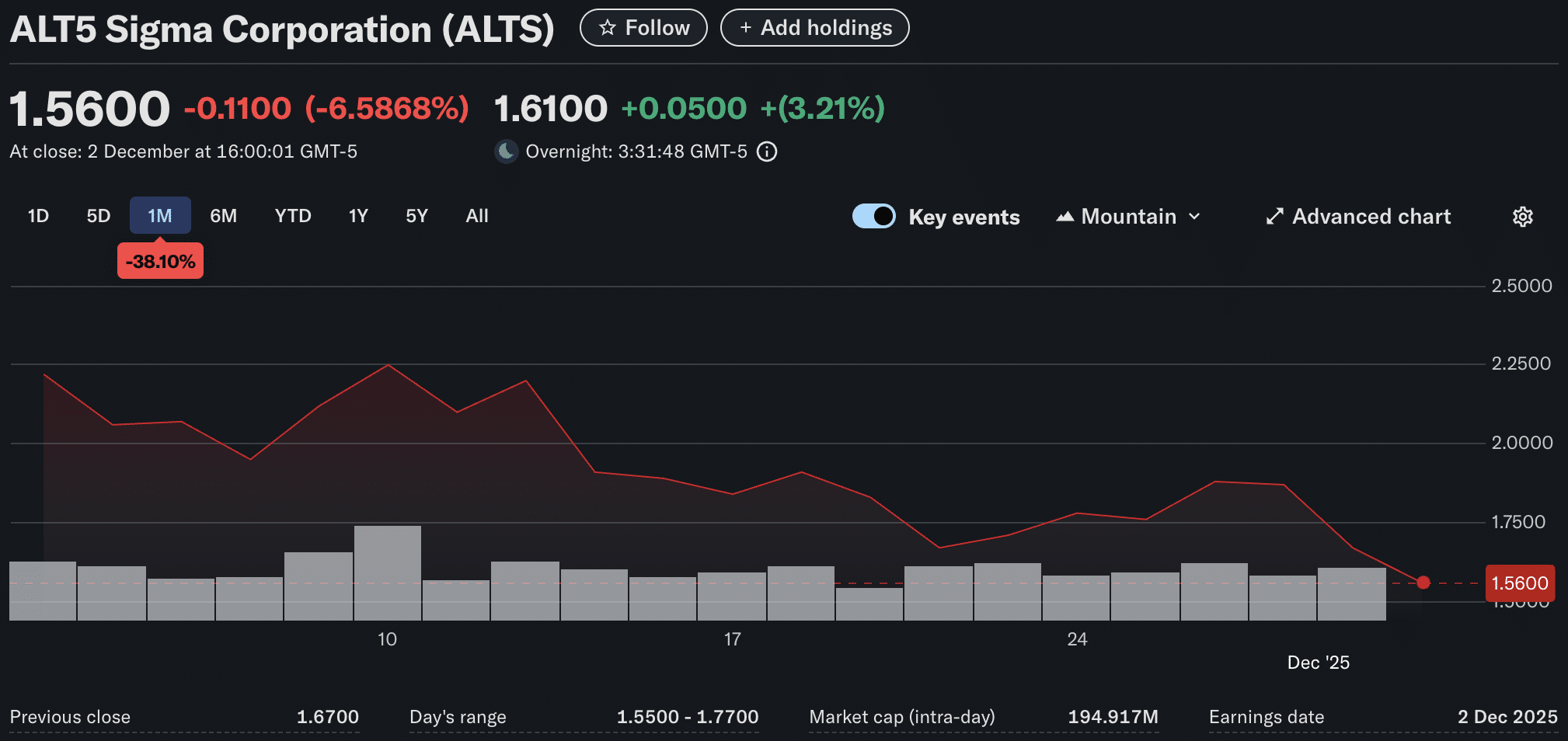This screenshot has width=1568, height=741.
Task: Expand the chart type selector chevron
Action: [1195, 217]
